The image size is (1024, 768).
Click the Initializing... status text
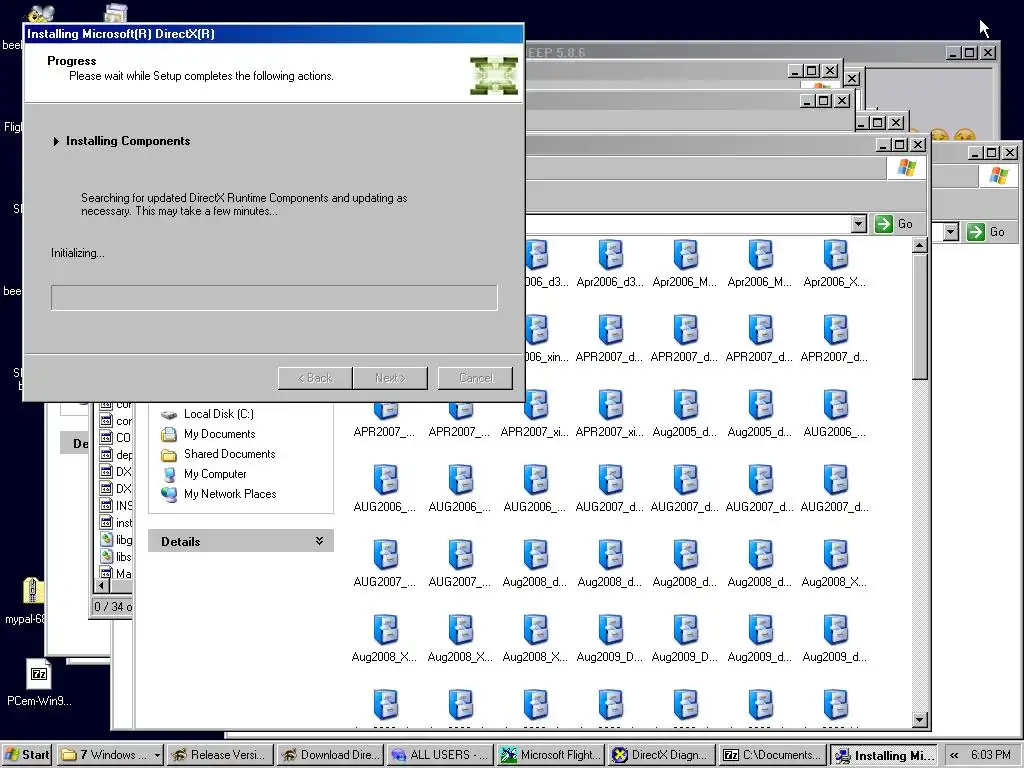78,253
